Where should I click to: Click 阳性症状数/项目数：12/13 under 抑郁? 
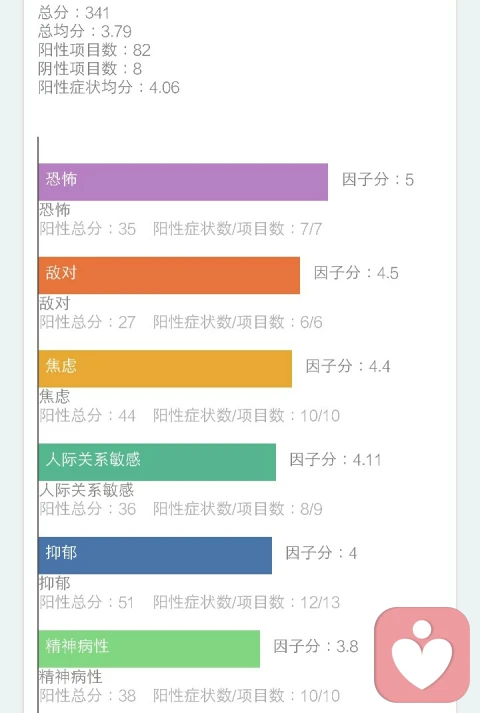[x=246, y=603]
